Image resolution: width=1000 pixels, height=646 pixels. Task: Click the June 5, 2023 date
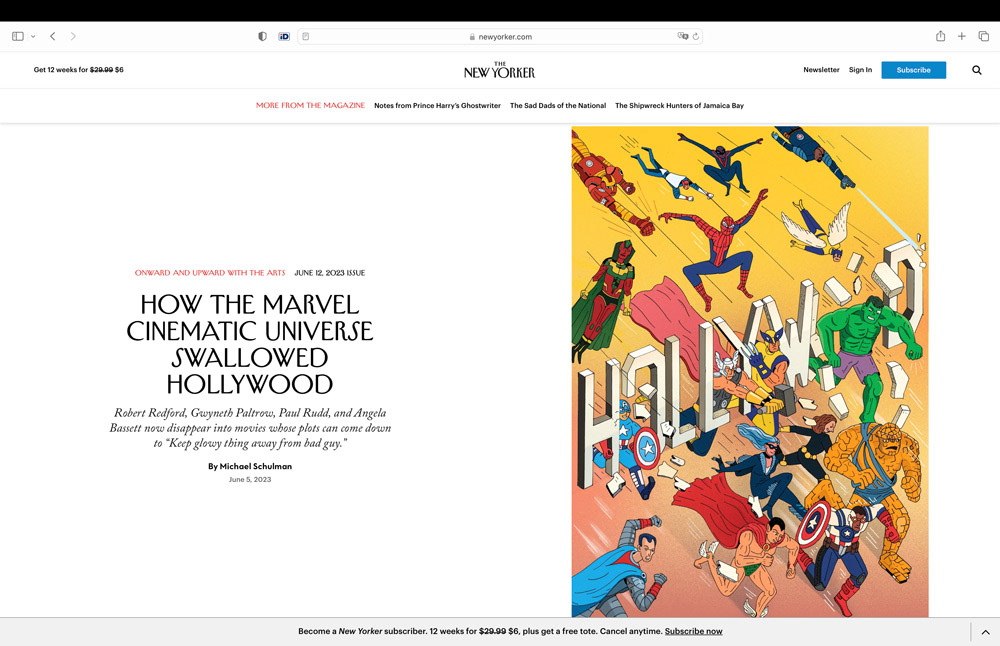pyautogui.click(x=250, y=480)
